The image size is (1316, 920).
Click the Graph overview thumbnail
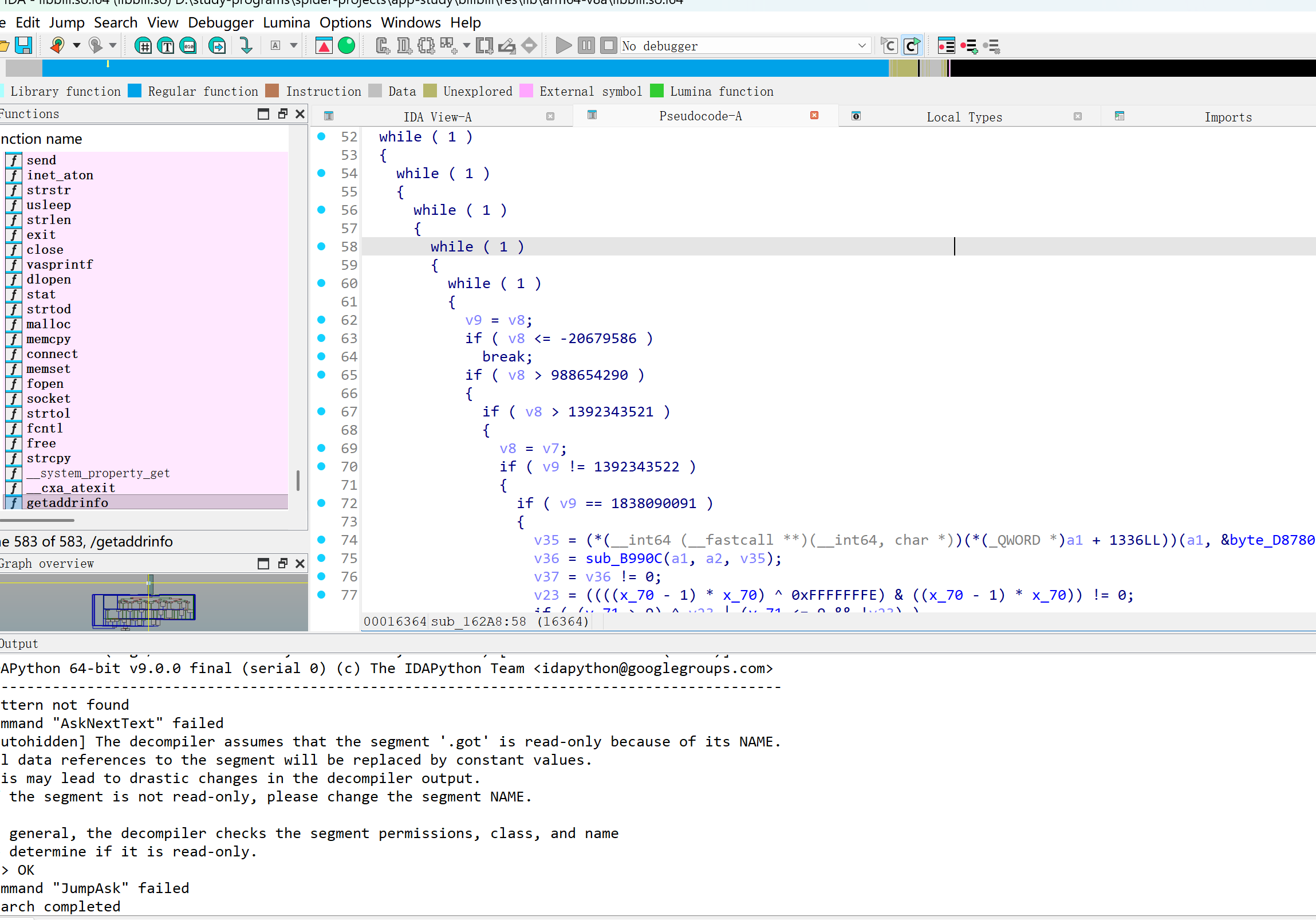[x=153, y=602]
